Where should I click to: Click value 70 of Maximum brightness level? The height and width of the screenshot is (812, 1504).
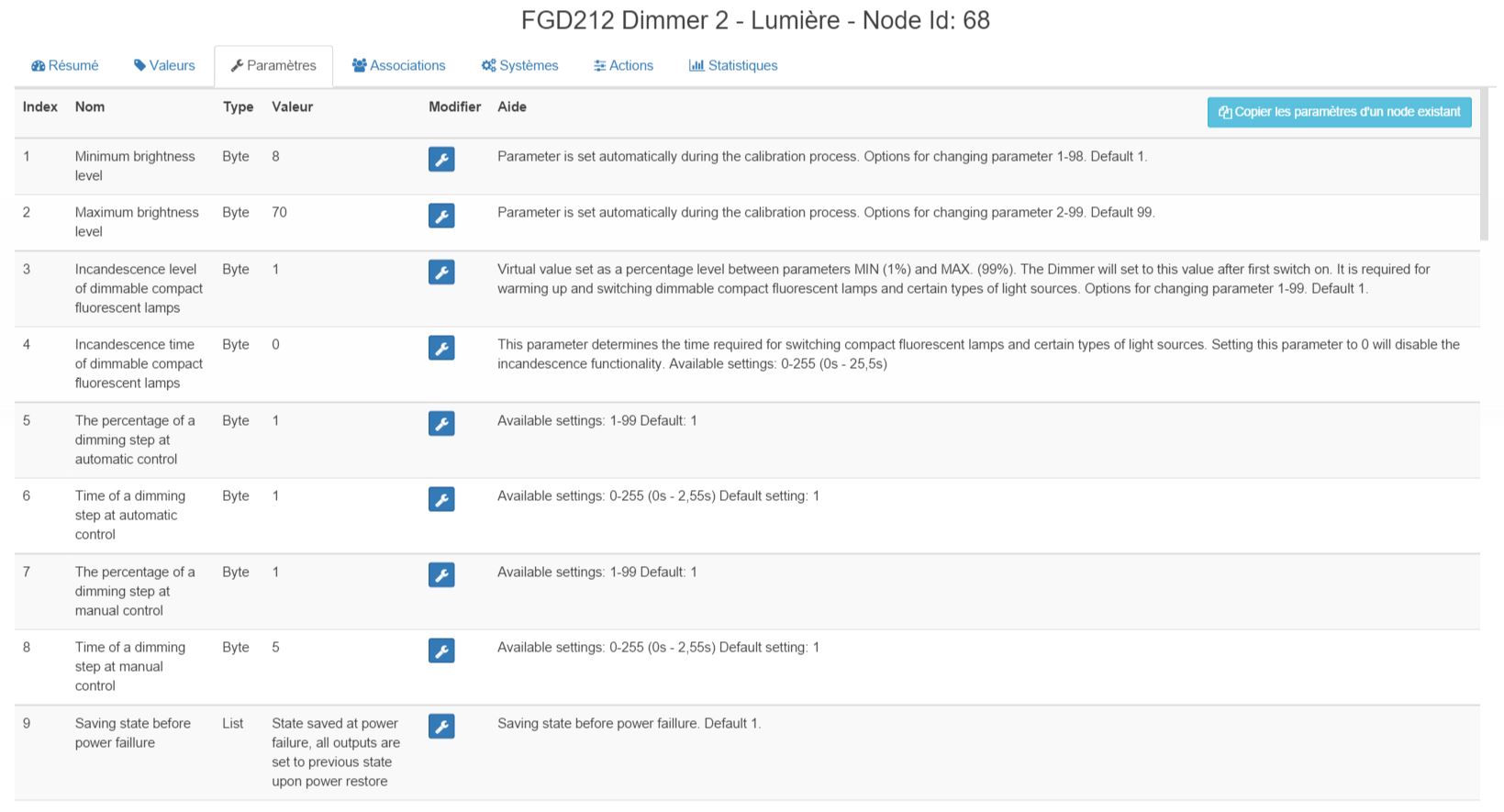(x=279, y=213)
